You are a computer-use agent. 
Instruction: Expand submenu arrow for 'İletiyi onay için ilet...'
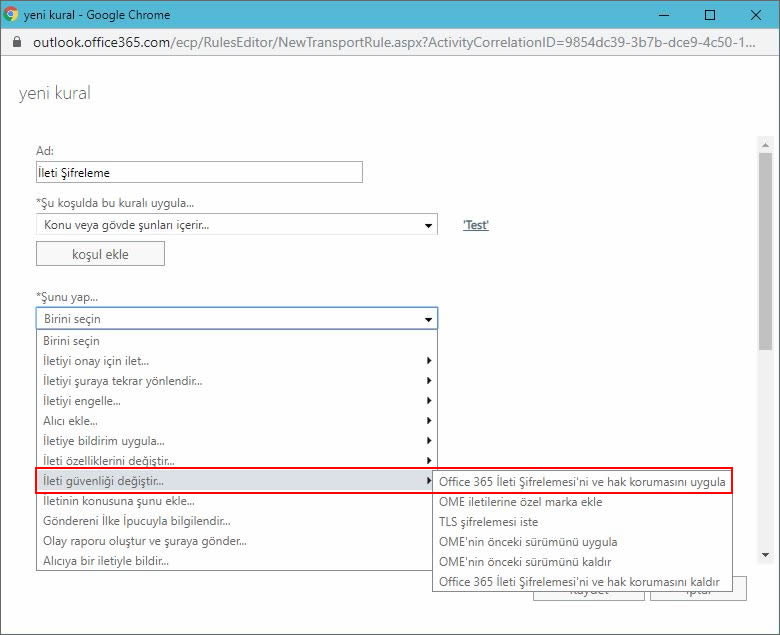(429, 361)
